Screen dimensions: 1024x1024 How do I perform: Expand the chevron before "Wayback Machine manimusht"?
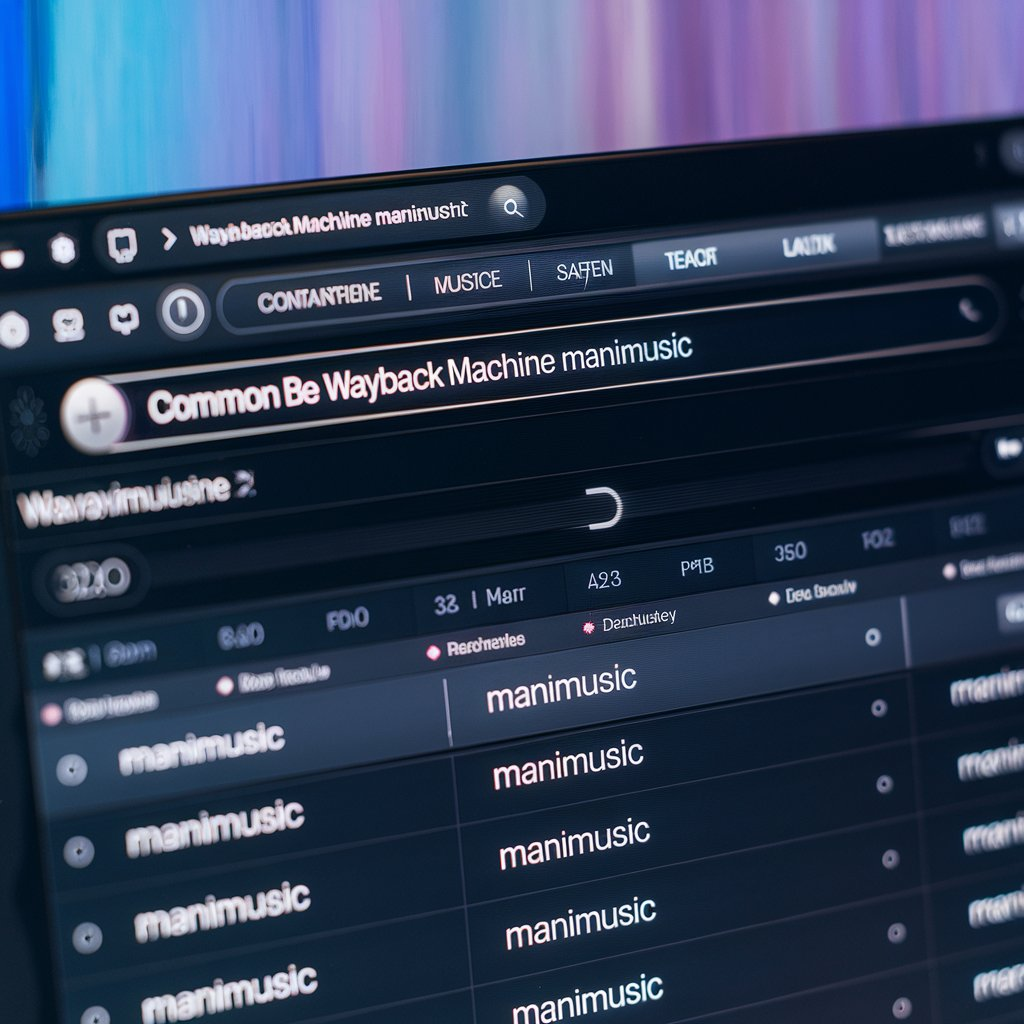pos(168,238)
